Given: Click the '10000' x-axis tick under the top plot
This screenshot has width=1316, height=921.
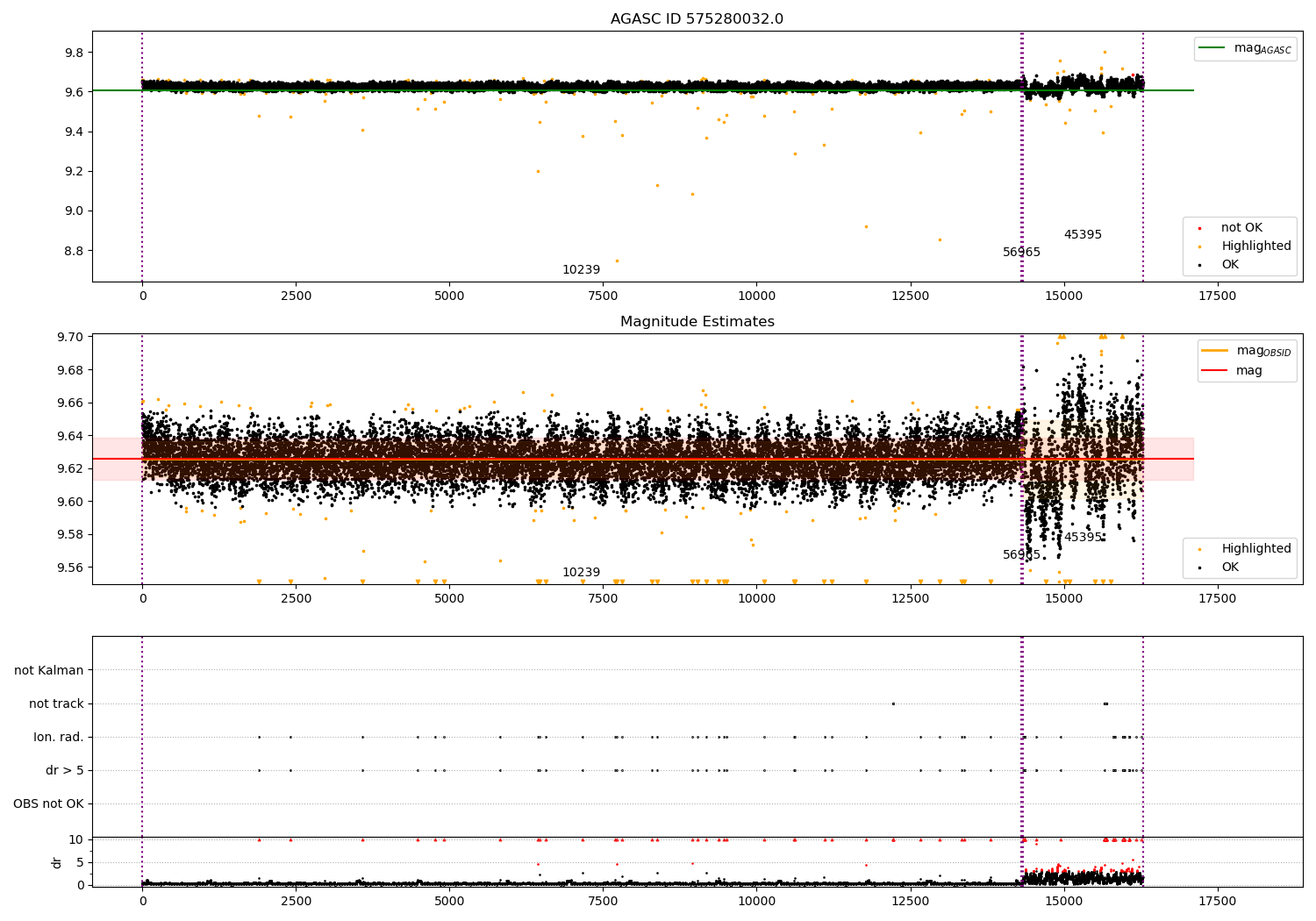Looking at the screenshot, I should point(756,296).
